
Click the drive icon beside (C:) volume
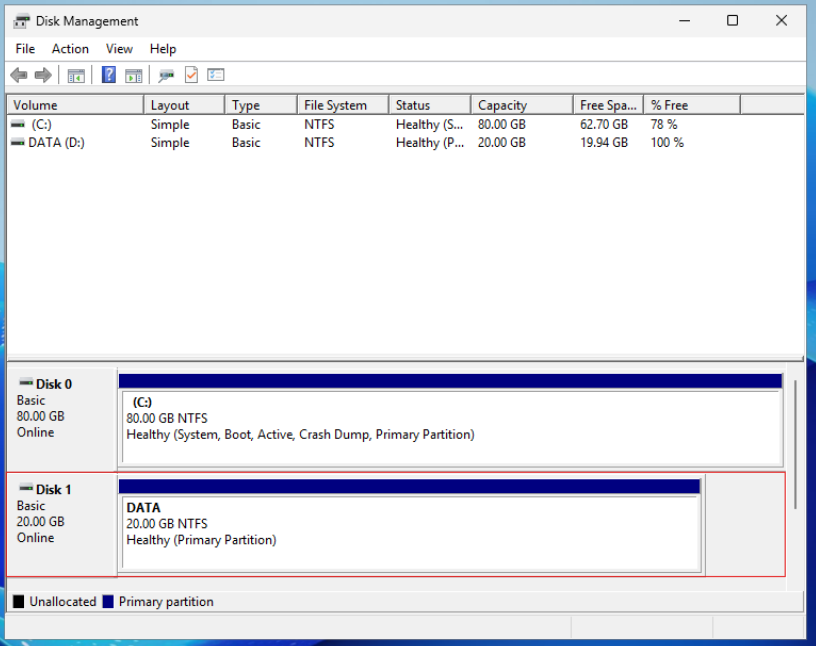pos(18,124)
